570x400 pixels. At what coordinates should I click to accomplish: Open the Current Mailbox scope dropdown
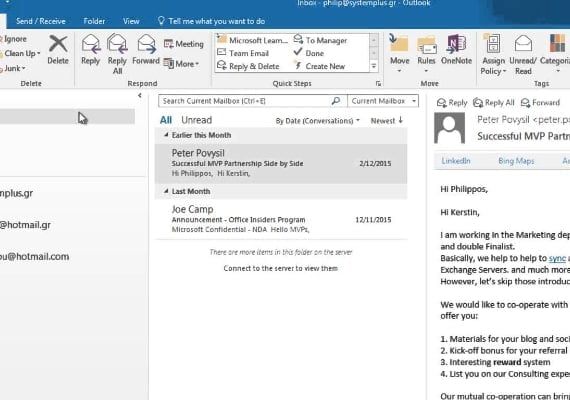383,101
